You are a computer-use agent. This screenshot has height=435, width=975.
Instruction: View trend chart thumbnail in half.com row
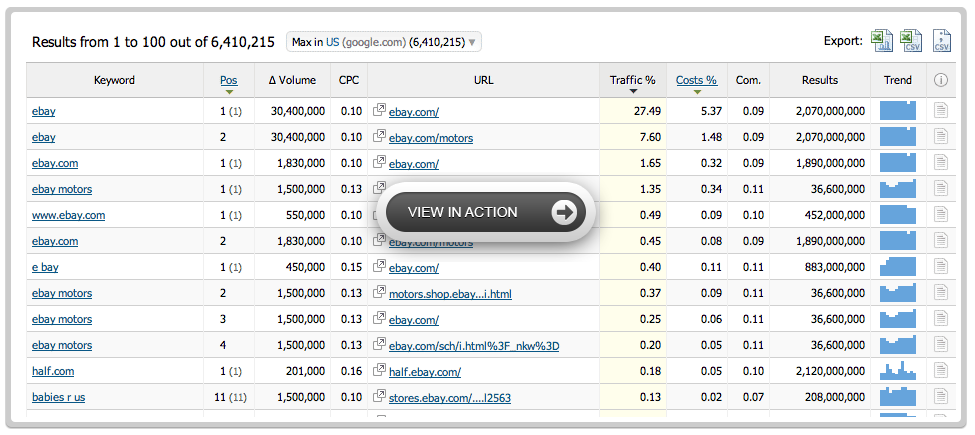[x=898, y=371]
